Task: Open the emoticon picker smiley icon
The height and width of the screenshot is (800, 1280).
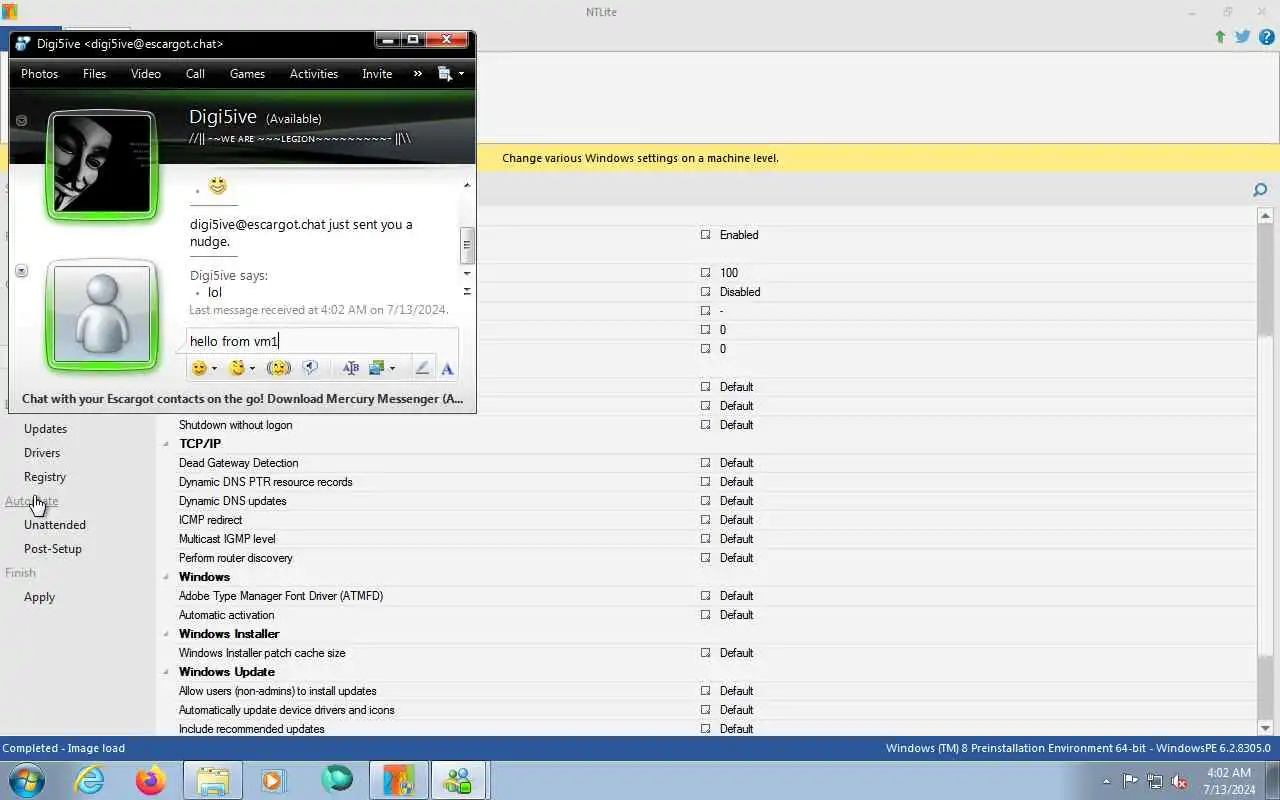Action: 199,368
